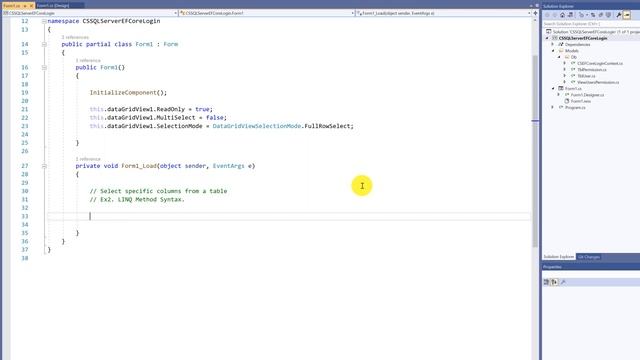The image size is (640, 360).
Task: Click comment 'Ex2. LINQ Method Syntax.'
Action: (x=142, y=200)
